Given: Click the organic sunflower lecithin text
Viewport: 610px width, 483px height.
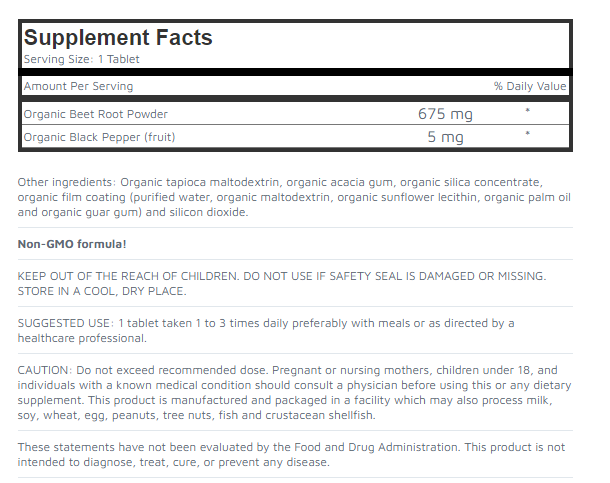Looking at the screenshot, I should [407, 197].
